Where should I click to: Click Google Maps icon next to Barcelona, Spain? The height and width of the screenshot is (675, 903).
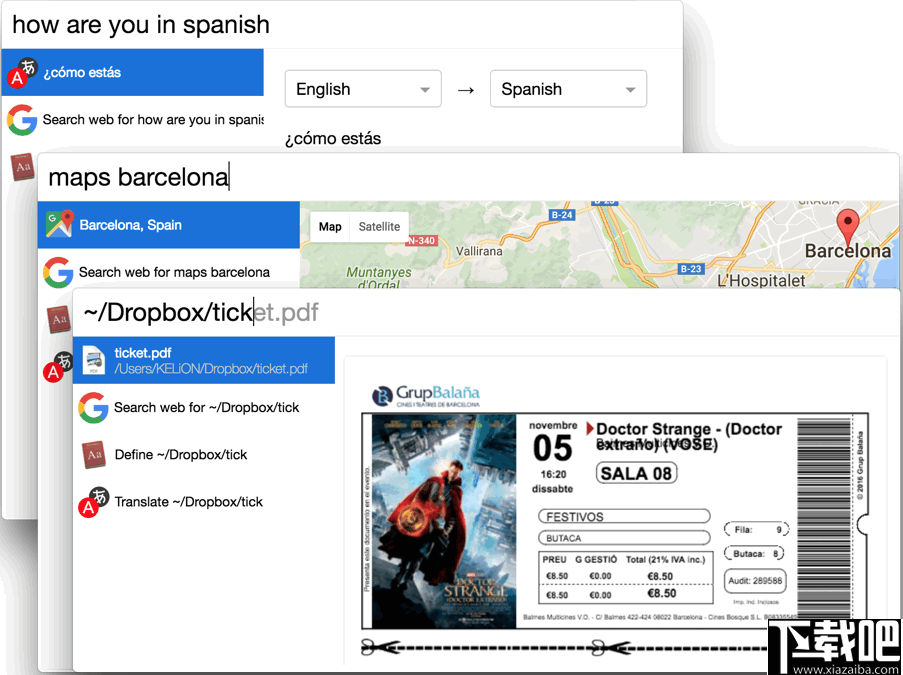click(60, 225)
